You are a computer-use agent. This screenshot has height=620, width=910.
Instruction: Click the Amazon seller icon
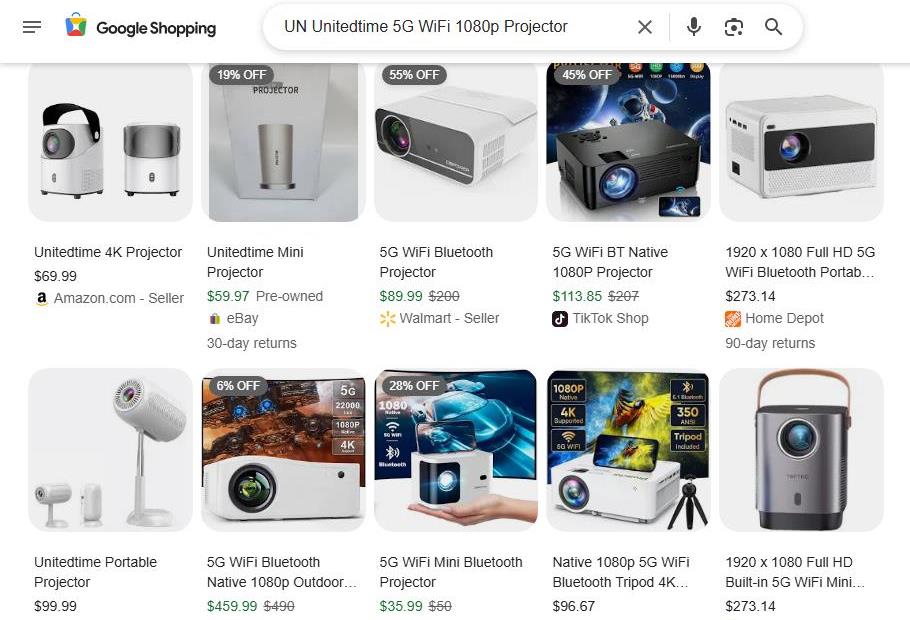pos(42,298)
